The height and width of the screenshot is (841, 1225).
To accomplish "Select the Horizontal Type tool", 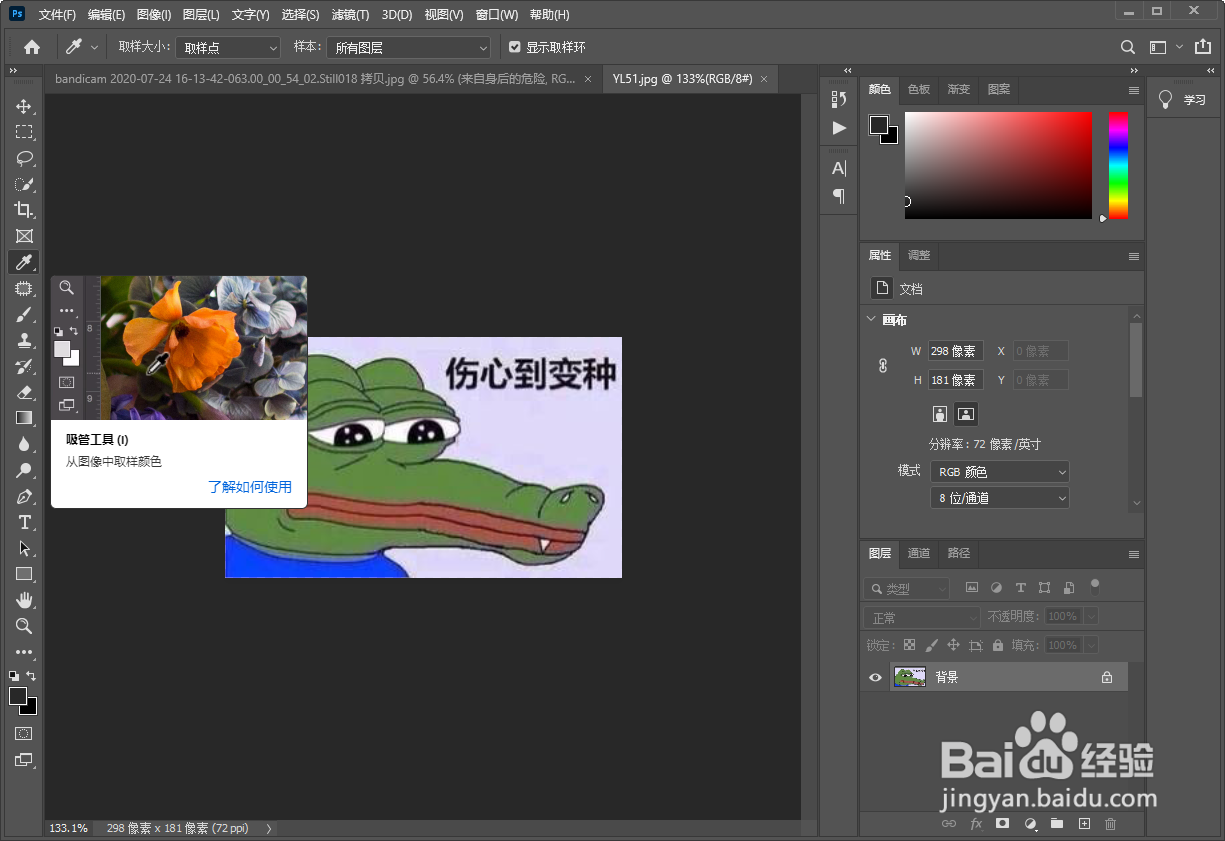I will [x=24, y=522].
